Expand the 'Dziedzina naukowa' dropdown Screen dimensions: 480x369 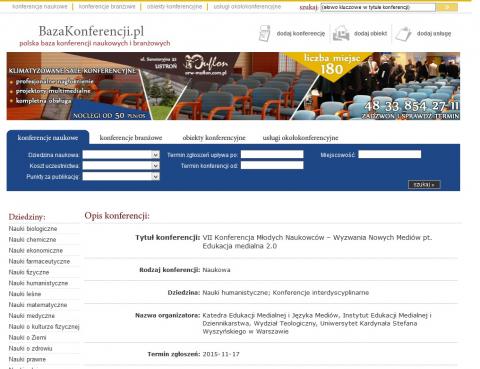pos(121,155)
